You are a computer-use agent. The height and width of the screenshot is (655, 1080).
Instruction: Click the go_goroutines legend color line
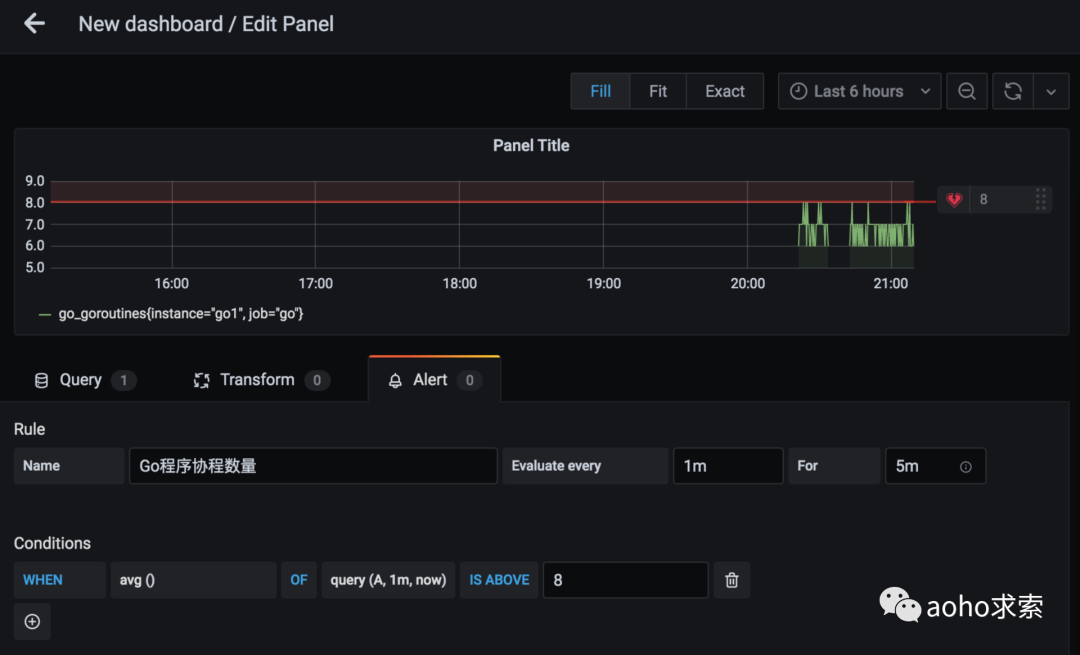[x=44, y=314]
